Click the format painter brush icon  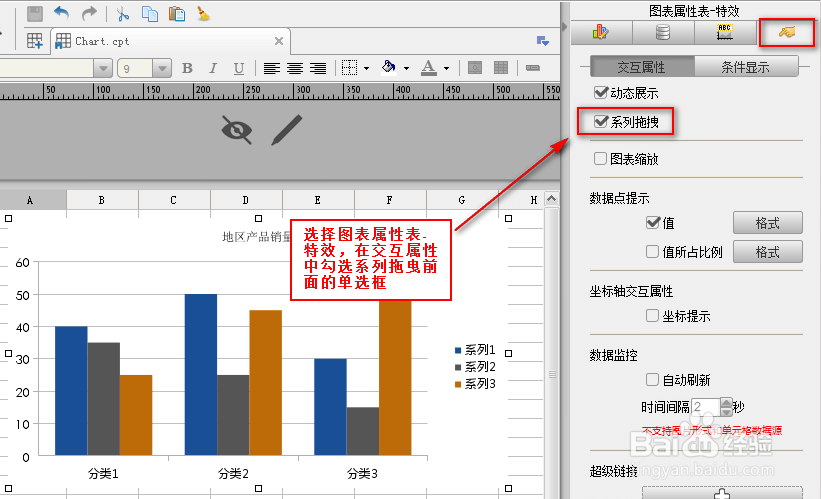pyautogui.click(x=203, y=14)
